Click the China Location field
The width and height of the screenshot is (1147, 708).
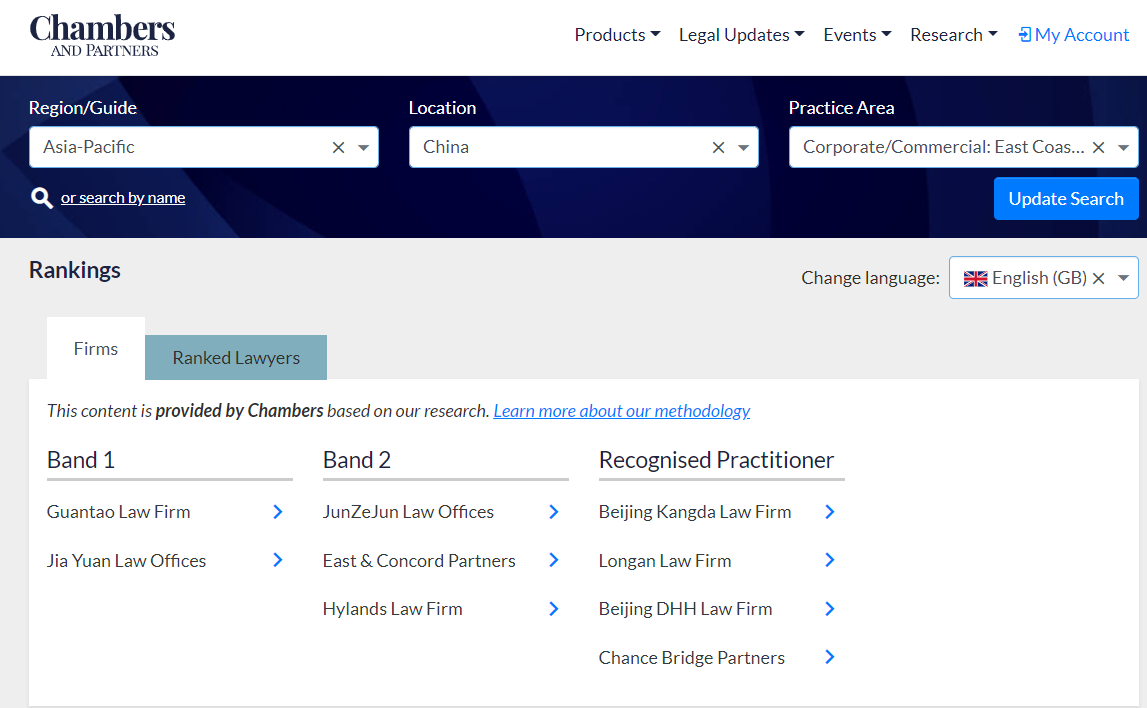coord(584,147)
